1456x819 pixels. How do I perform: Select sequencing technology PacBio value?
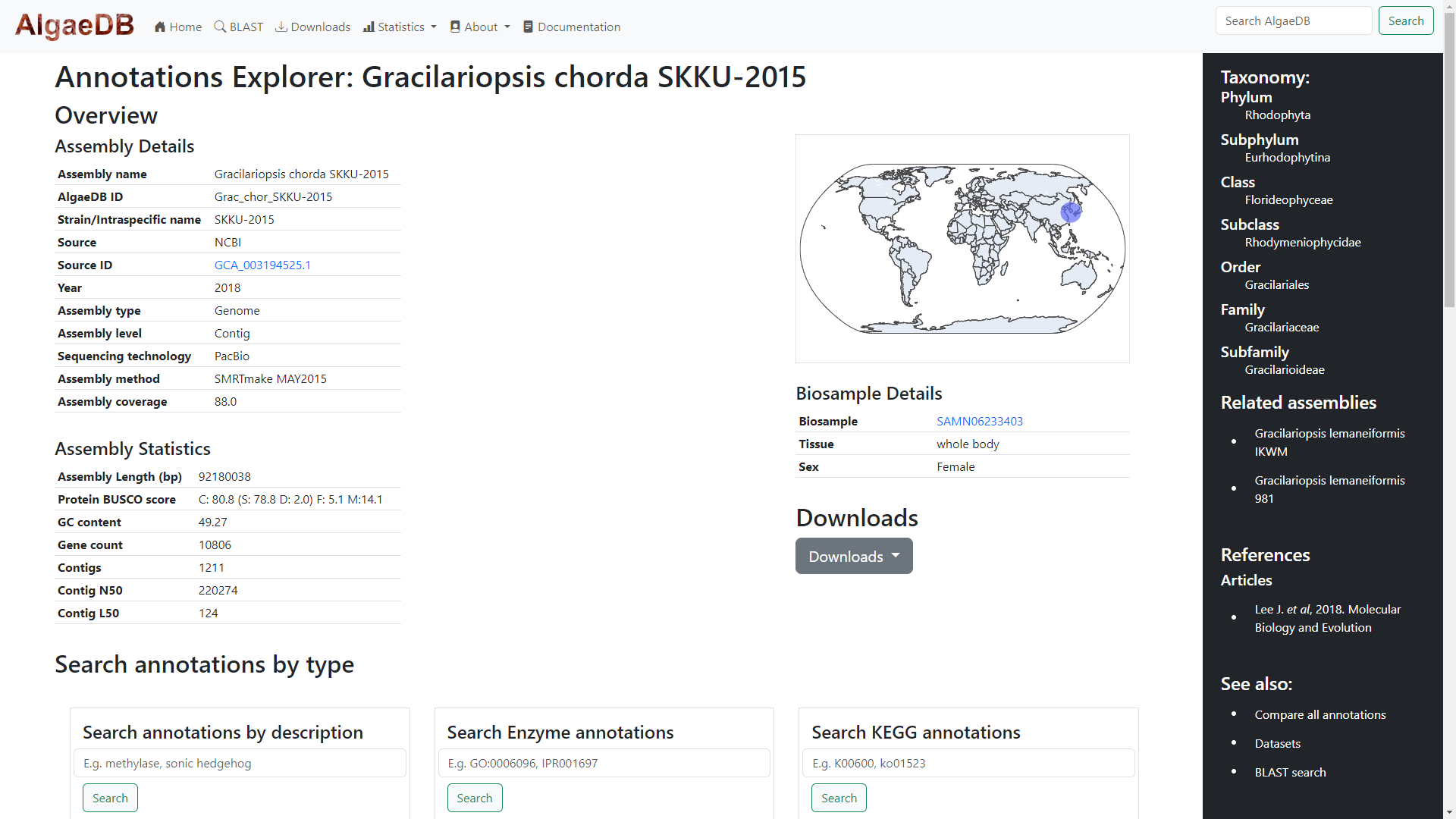click(231, 356)
